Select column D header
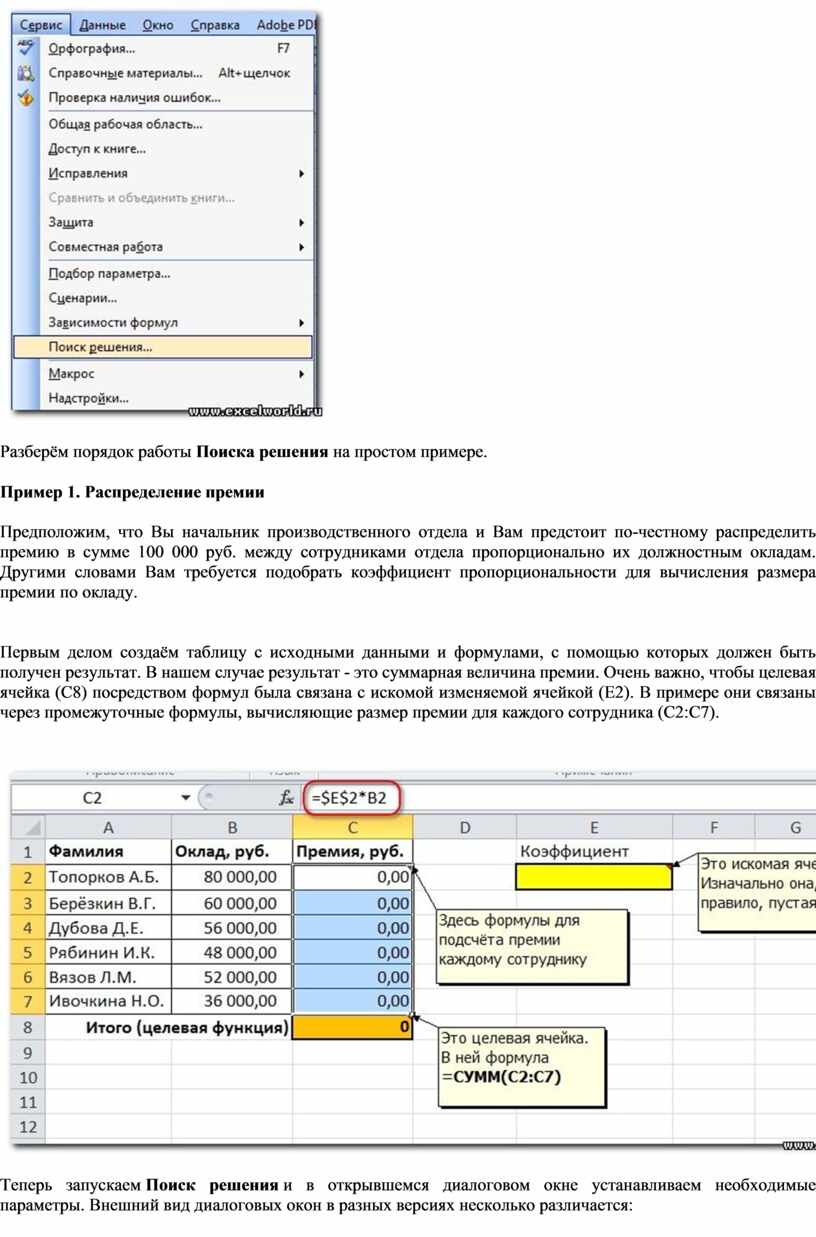816x1237 pixels. coord(465,827)
